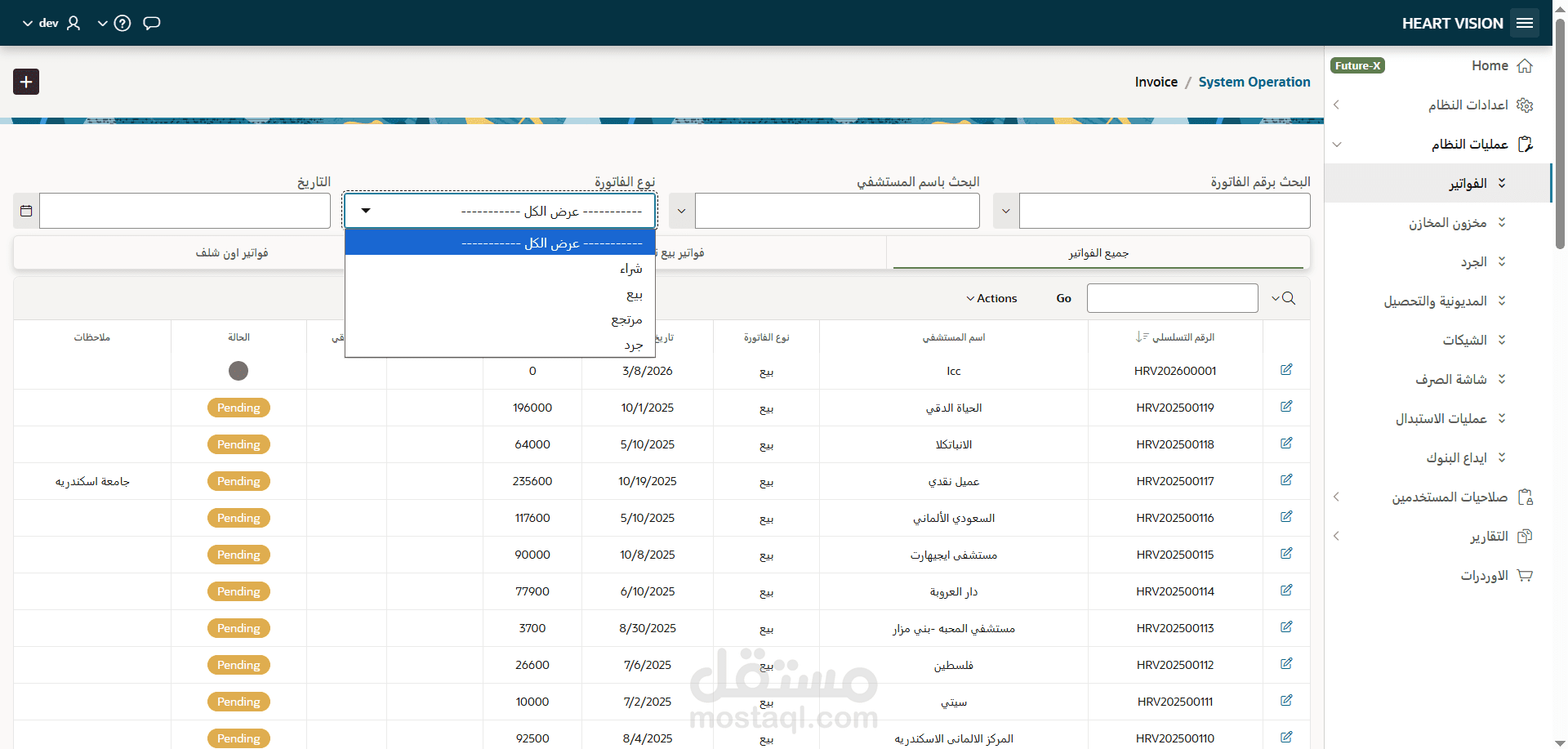
Task: Click the نوع الفاتورة select box
Action: coord(500,211)
